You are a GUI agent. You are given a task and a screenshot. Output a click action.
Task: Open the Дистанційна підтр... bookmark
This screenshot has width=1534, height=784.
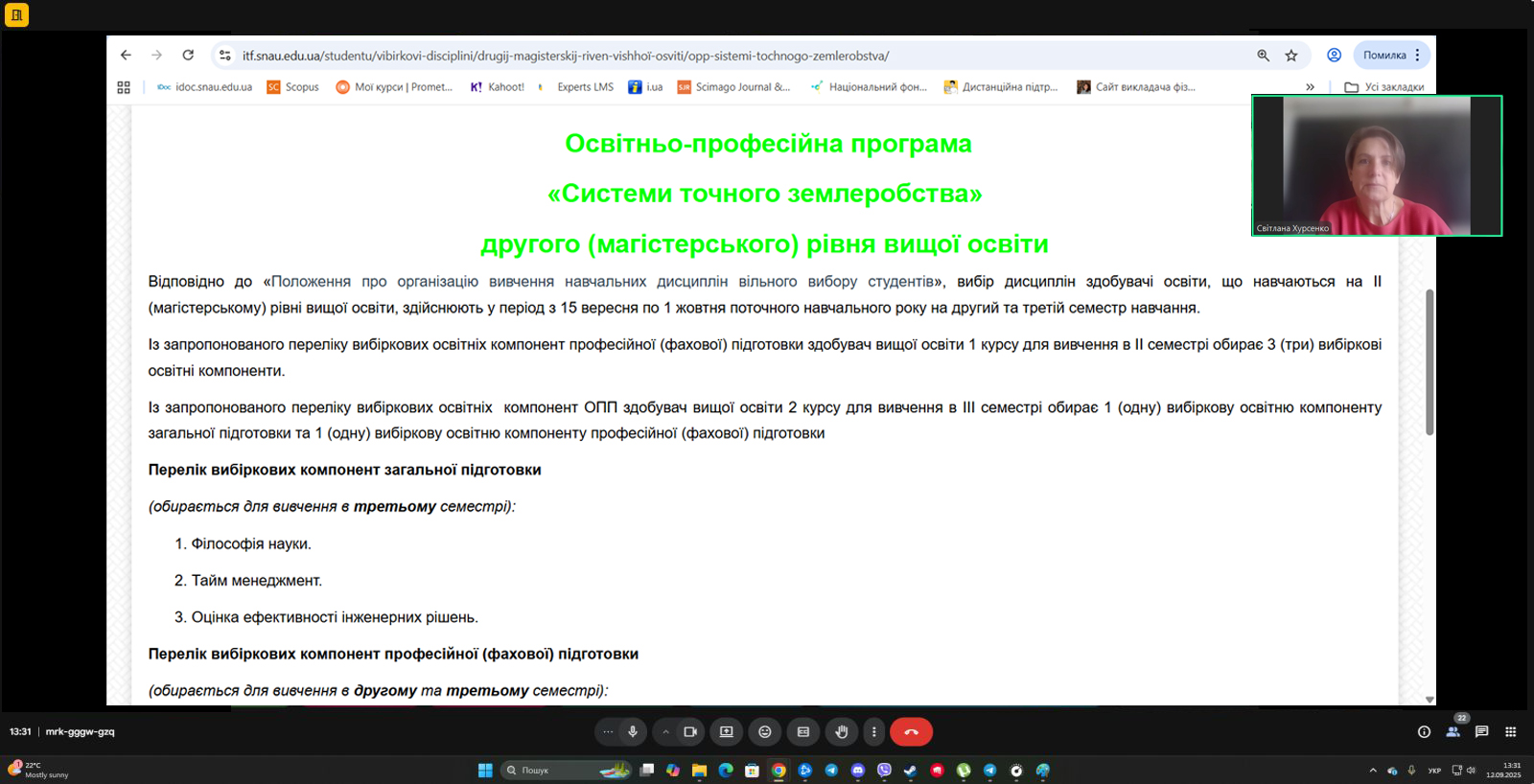pos(1001,87)
